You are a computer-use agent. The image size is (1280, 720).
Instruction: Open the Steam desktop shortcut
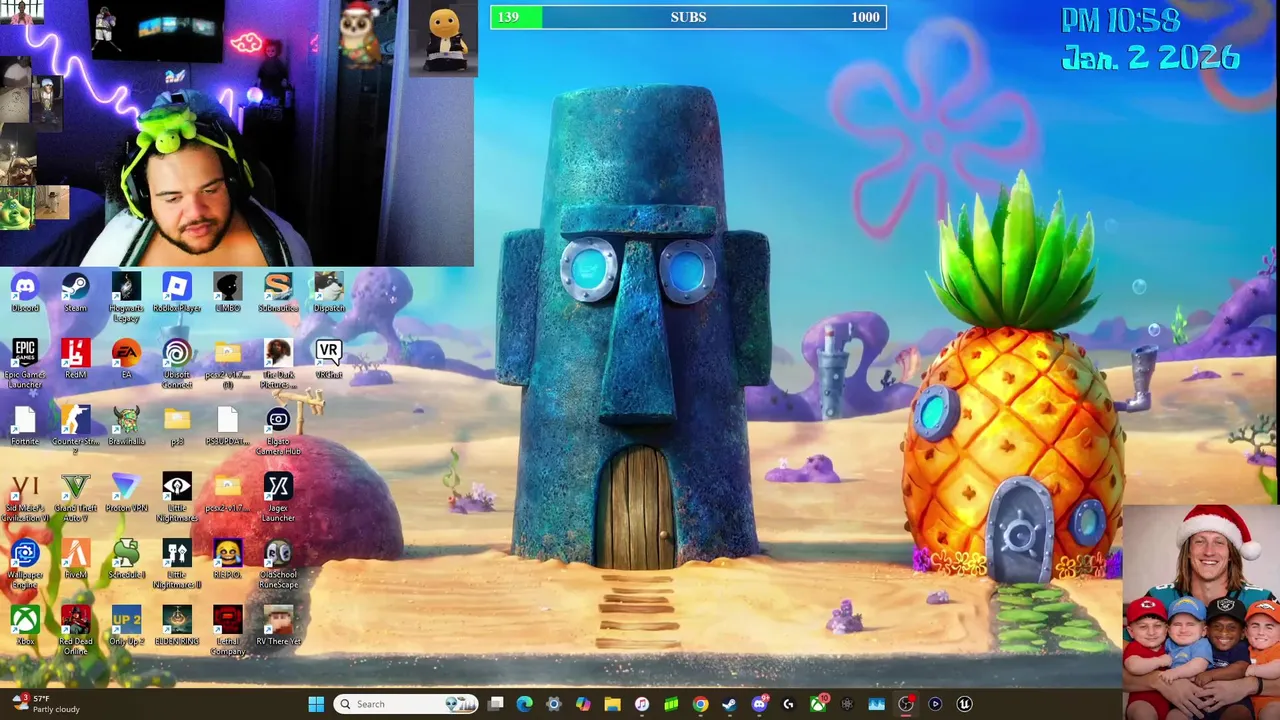click(x=75, y=293)
